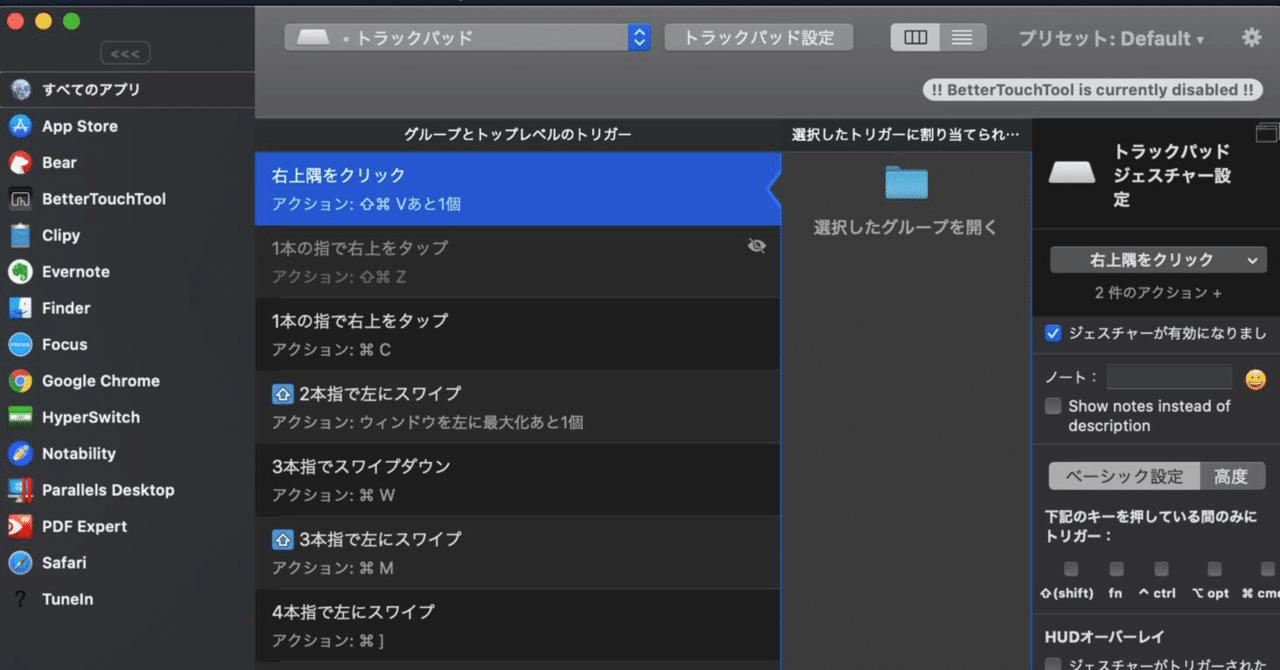Choose the Notability pencil icon

[21, 454]
